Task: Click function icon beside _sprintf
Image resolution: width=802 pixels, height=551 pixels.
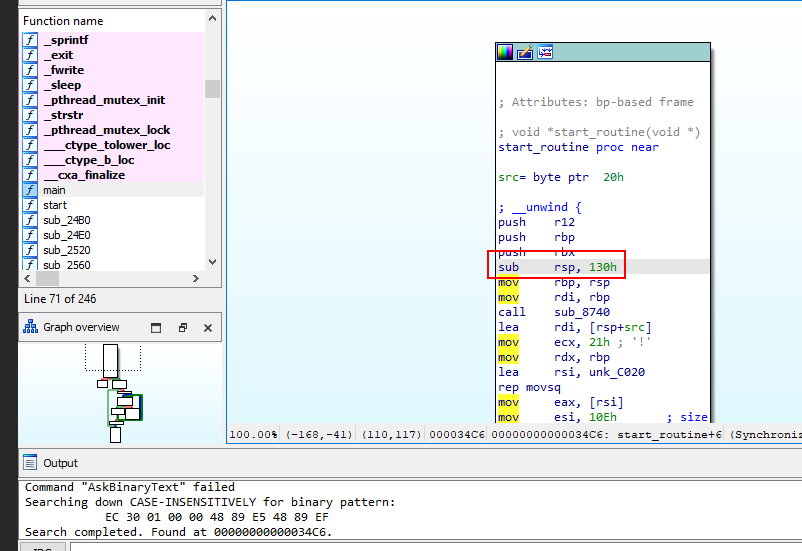Action: click(x=31, y=40)
